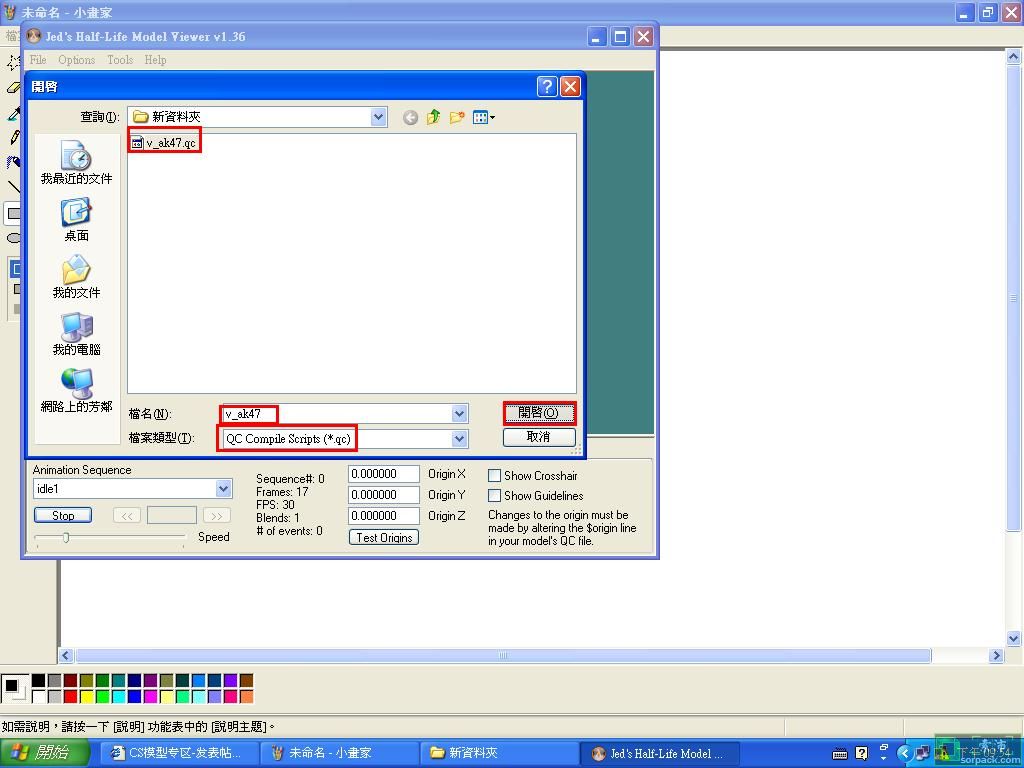Click the frame number input box
The height and width of the screenshot is (768, 1024).
172,515
